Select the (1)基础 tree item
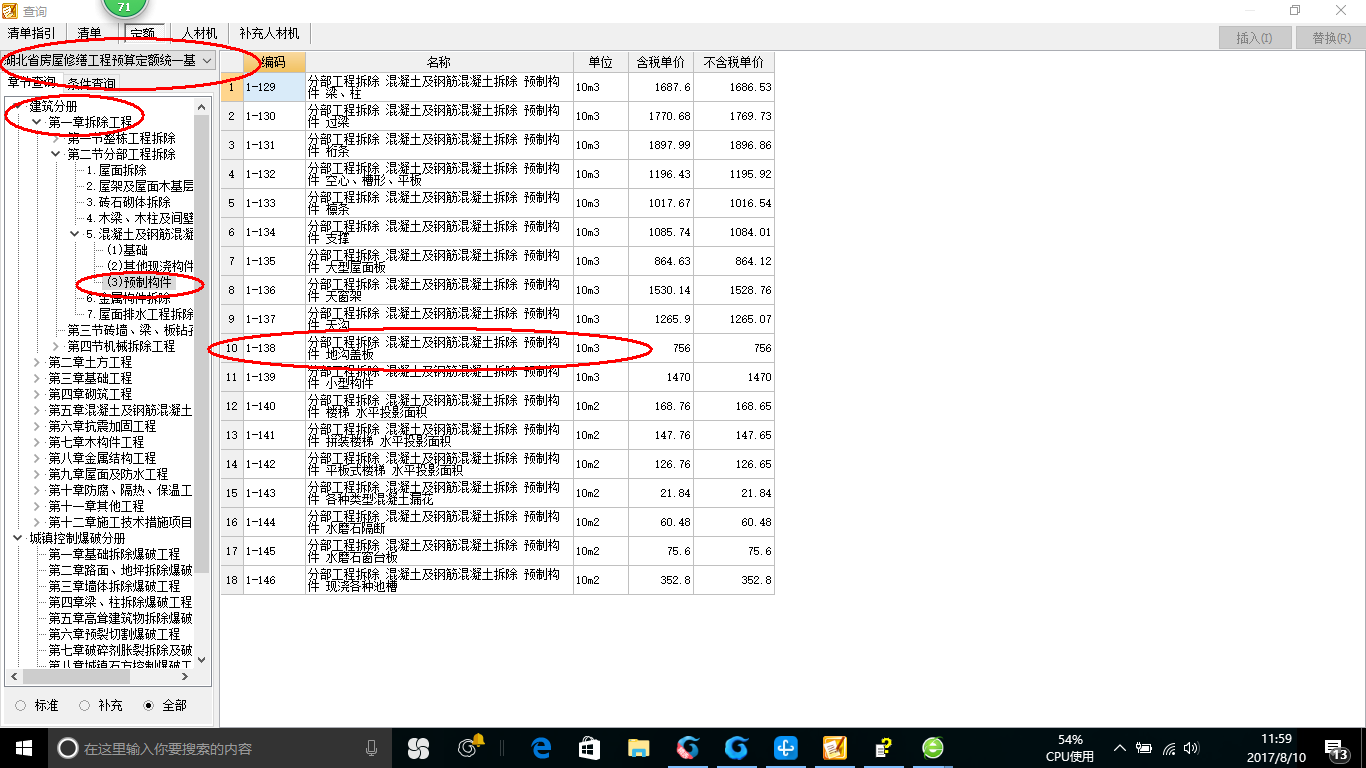 [x=127, y=250]
